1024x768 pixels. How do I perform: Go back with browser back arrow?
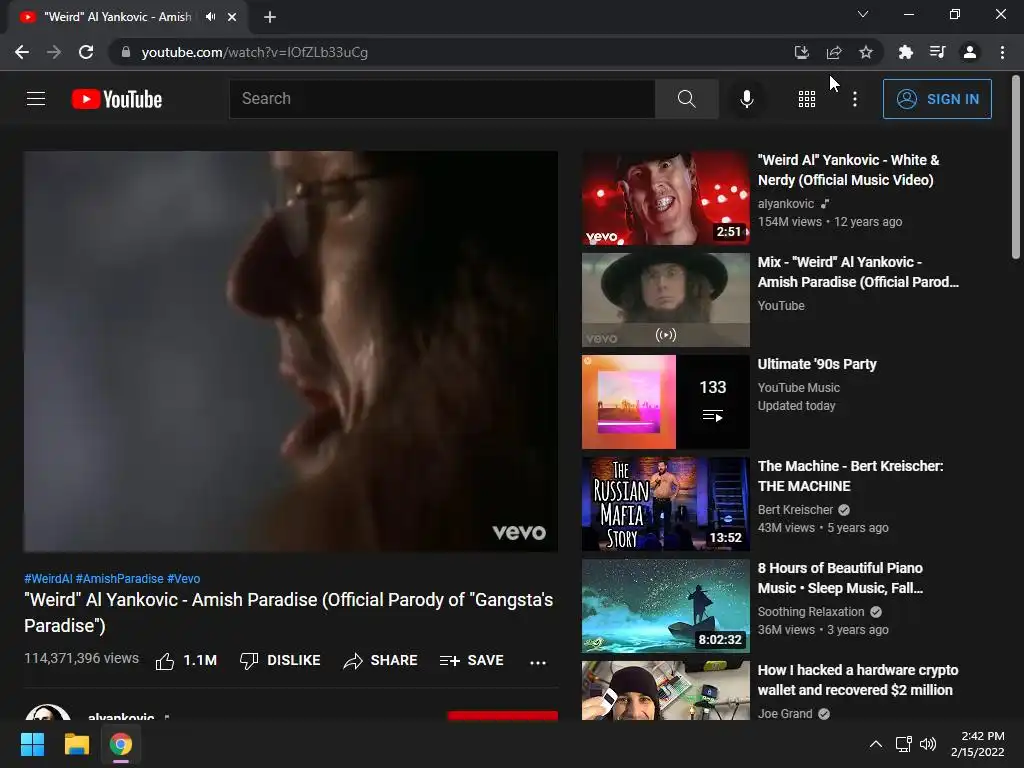(22, 52)
